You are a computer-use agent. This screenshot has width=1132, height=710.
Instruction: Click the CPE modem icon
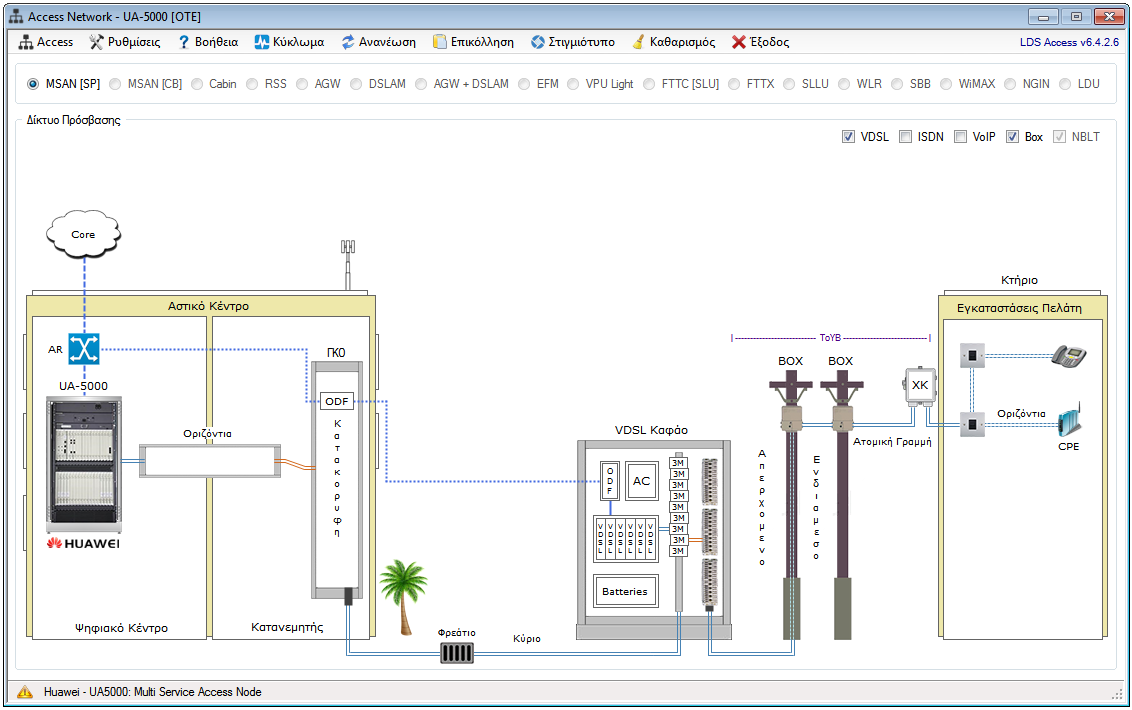click(x=1069, y=422)
